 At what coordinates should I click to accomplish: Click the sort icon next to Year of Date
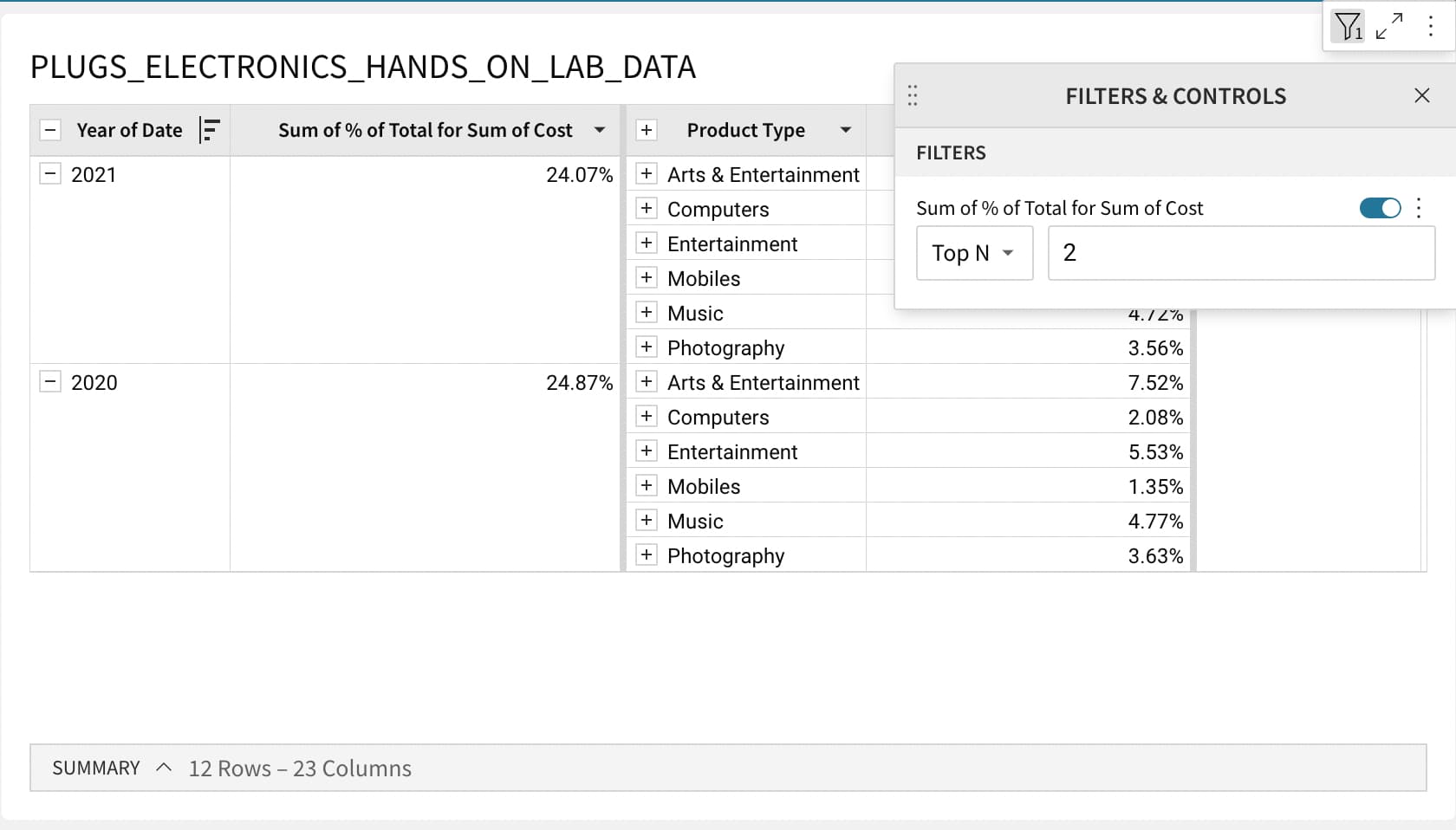point(209,130)
